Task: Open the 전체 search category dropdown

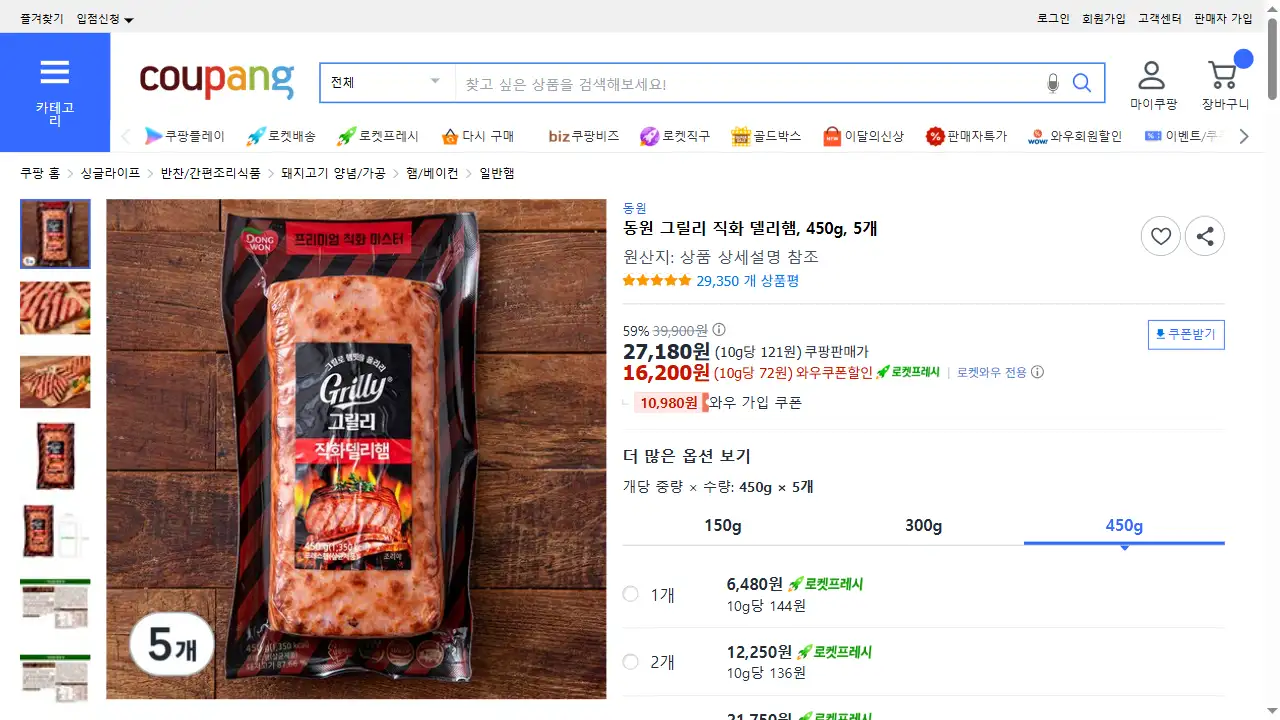Action: point(387,83)
